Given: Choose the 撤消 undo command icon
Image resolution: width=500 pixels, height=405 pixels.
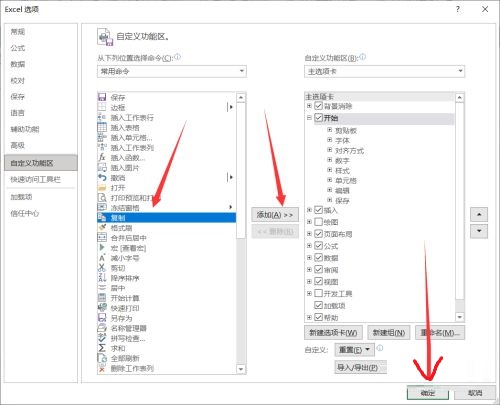Looking at the screenshot, I should tap(102, 177).
